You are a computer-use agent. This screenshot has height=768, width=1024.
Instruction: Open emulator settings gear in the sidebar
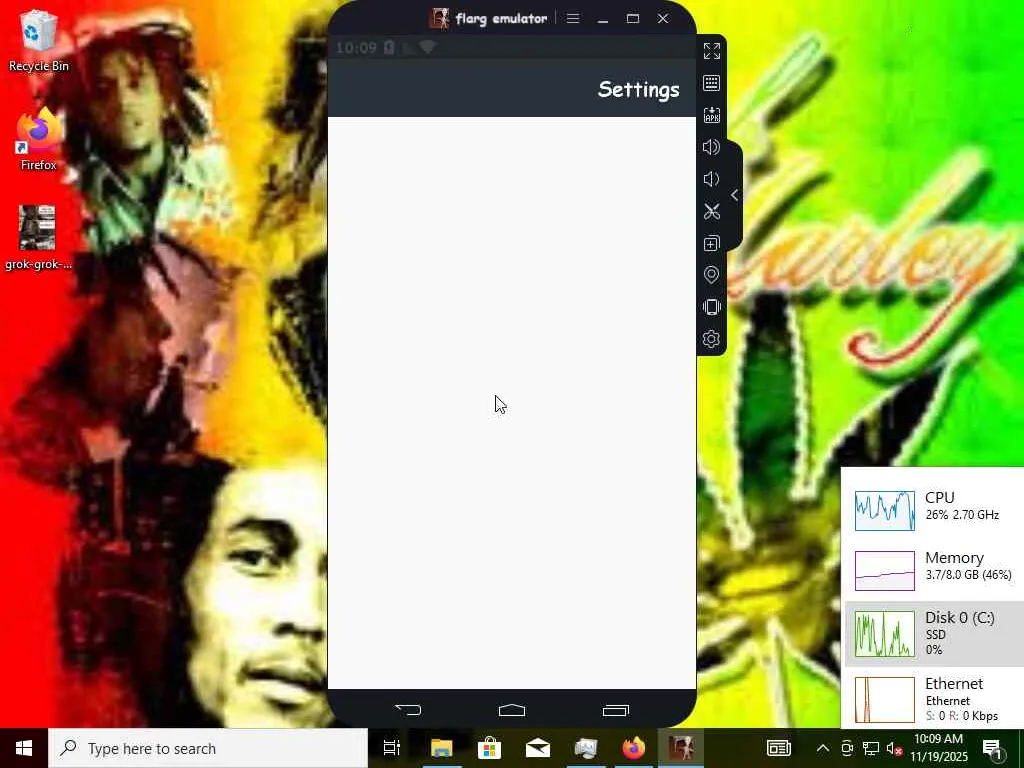(x=711, y=339)
